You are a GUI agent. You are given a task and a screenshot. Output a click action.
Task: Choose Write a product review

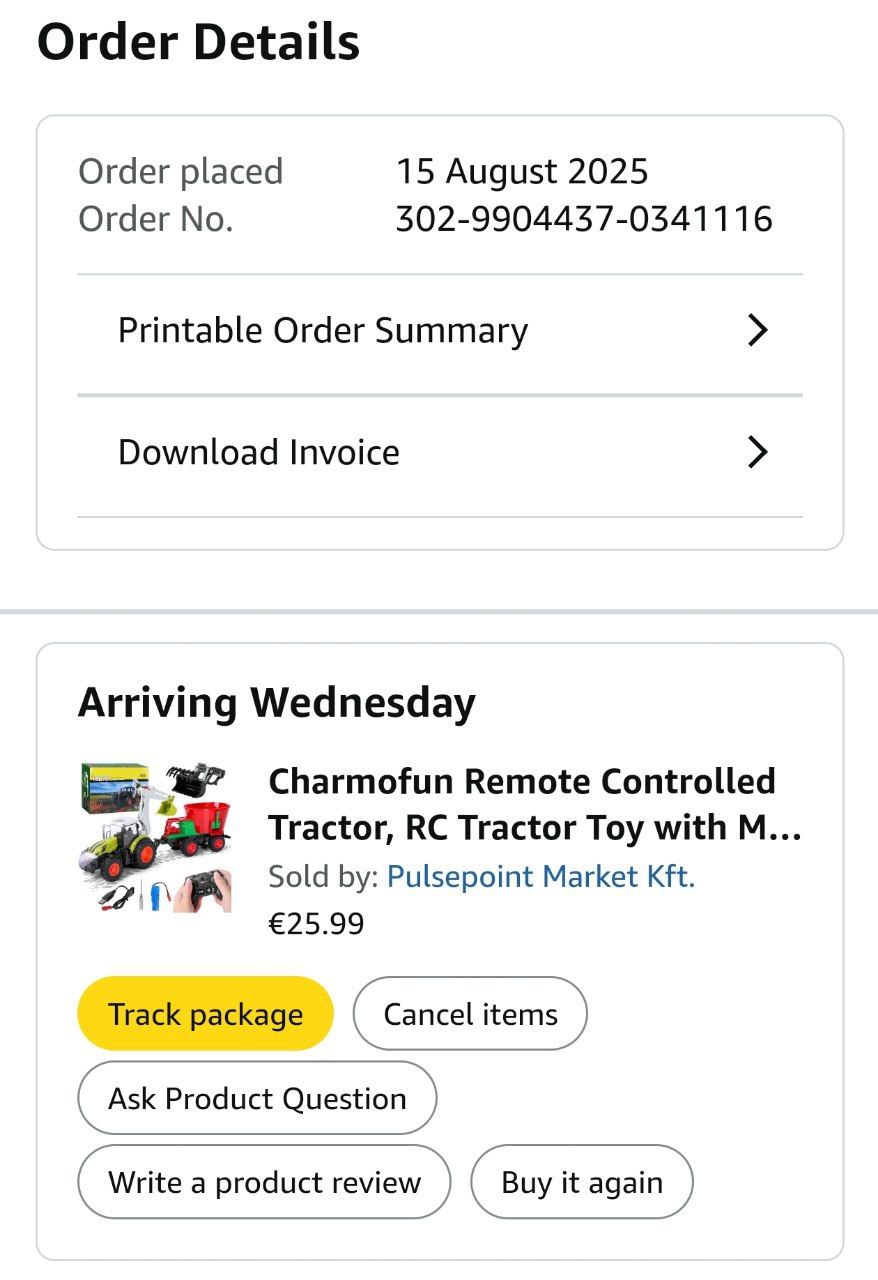264,1182
